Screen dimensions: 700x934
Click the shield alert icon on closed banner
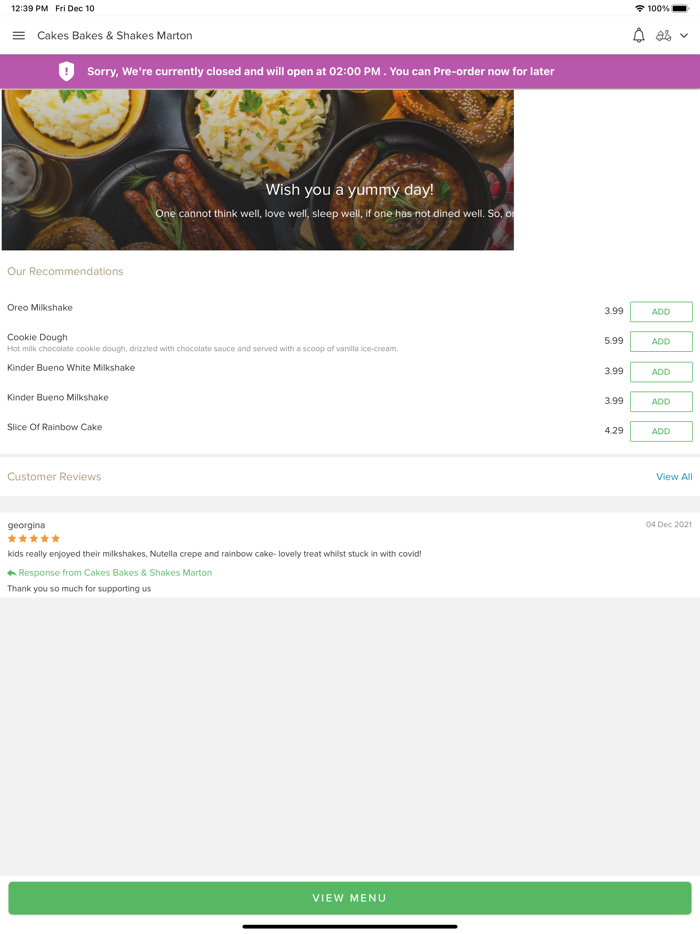tap(66, 71)
